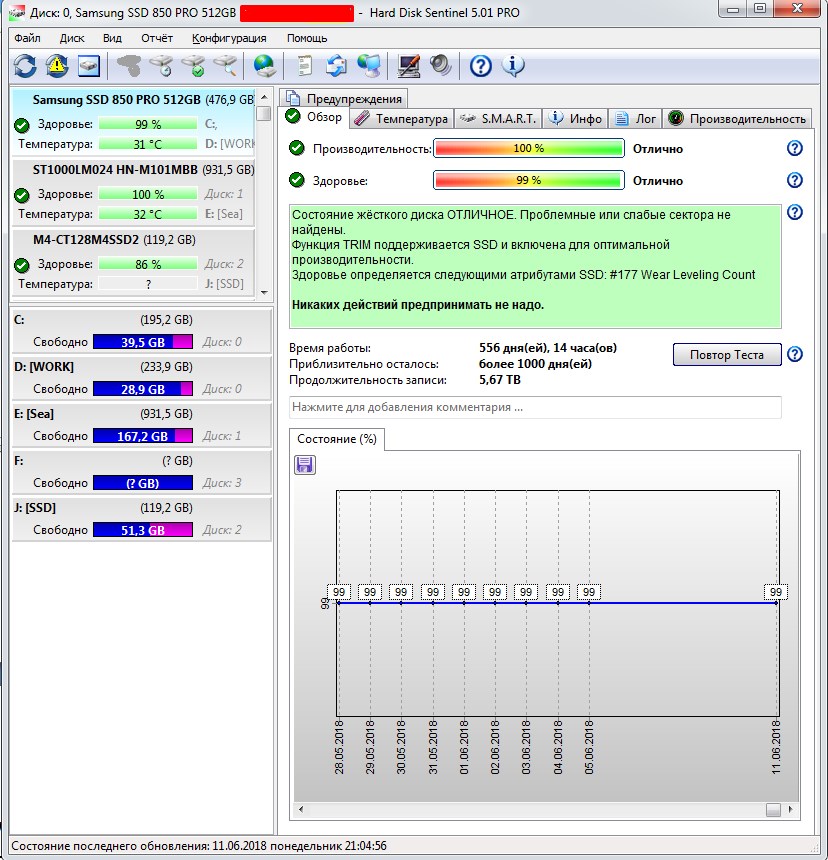Viewport: 828px width, 860px height.
Task: Click the value 556 дня(ей), 14 часа(ов)
Action: pos(548,348)
